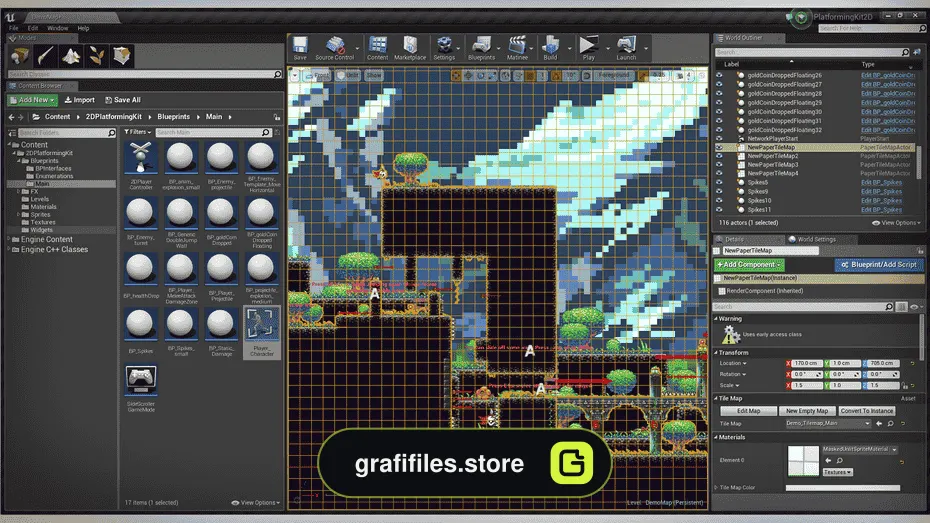Select the Geometry Editing mode cube icon
Screen dimensions: 930x523
pyautogui.click(x=122, y=56)
